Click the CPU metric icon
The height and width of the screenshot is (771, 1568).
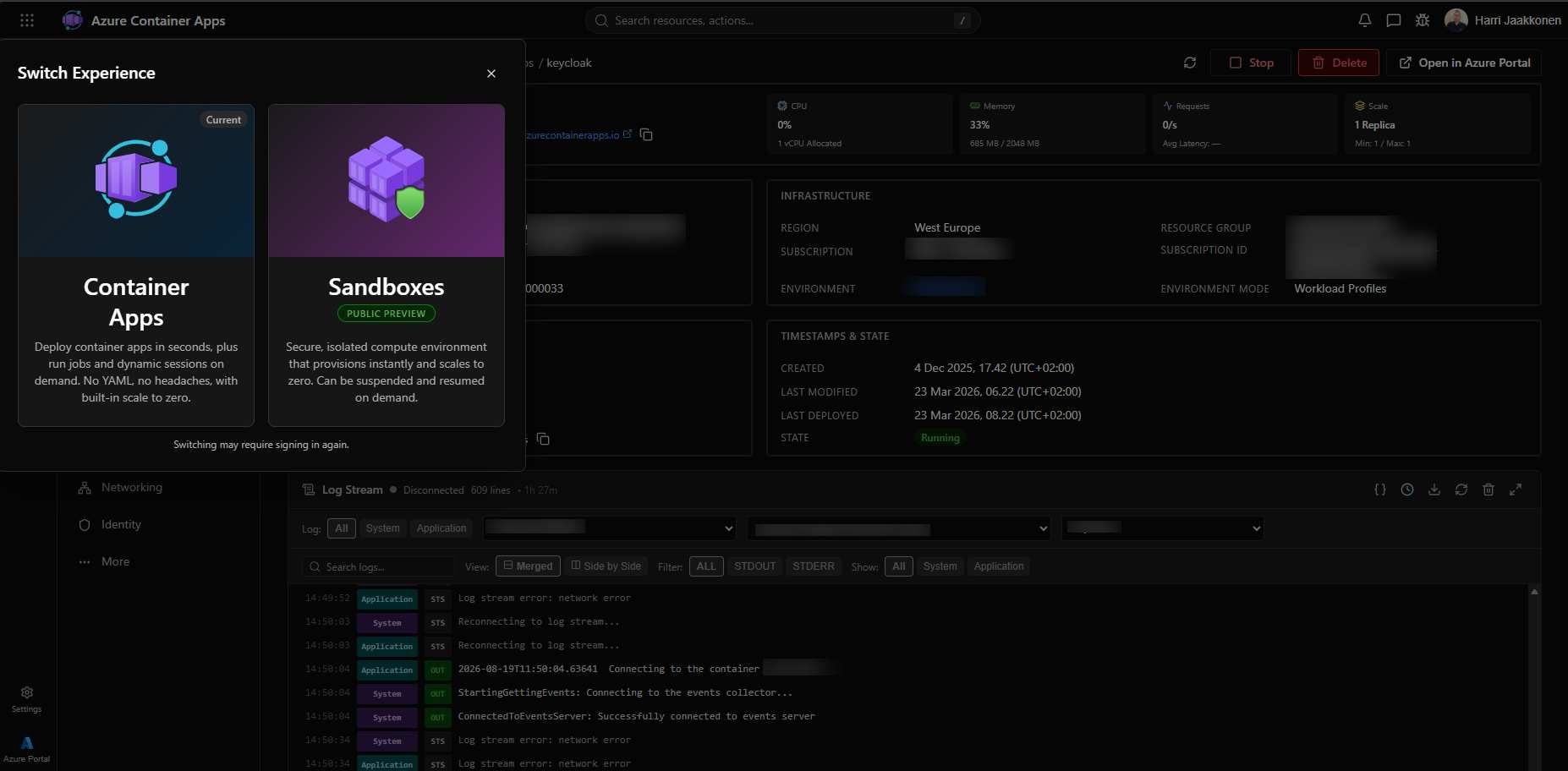pos(782,106)
